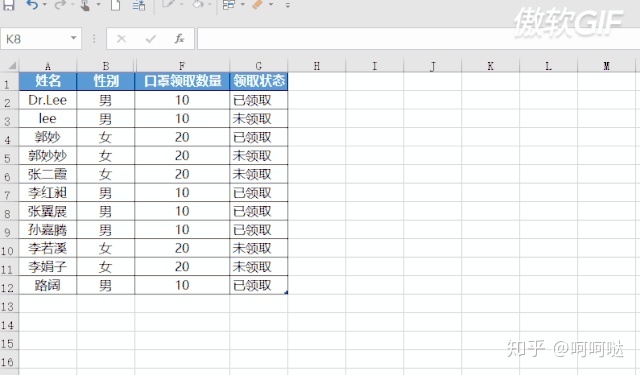
Task: Click the name cell 郭妙 in row 4
Action: (48, 137)
